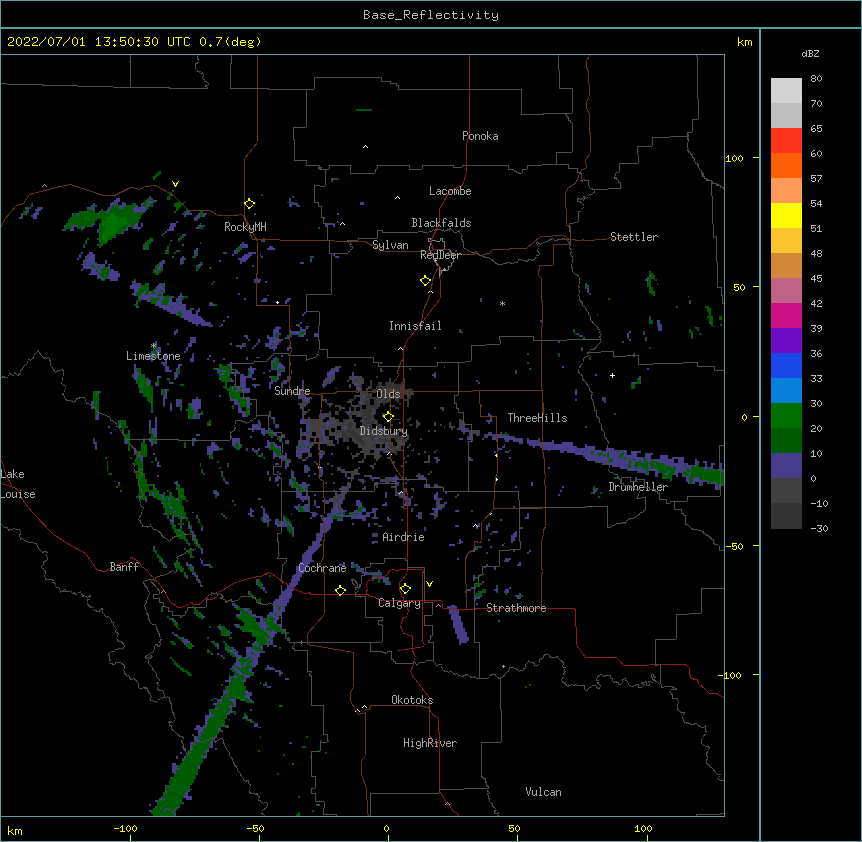Click the Calgary city label

[x=399, y=603]
